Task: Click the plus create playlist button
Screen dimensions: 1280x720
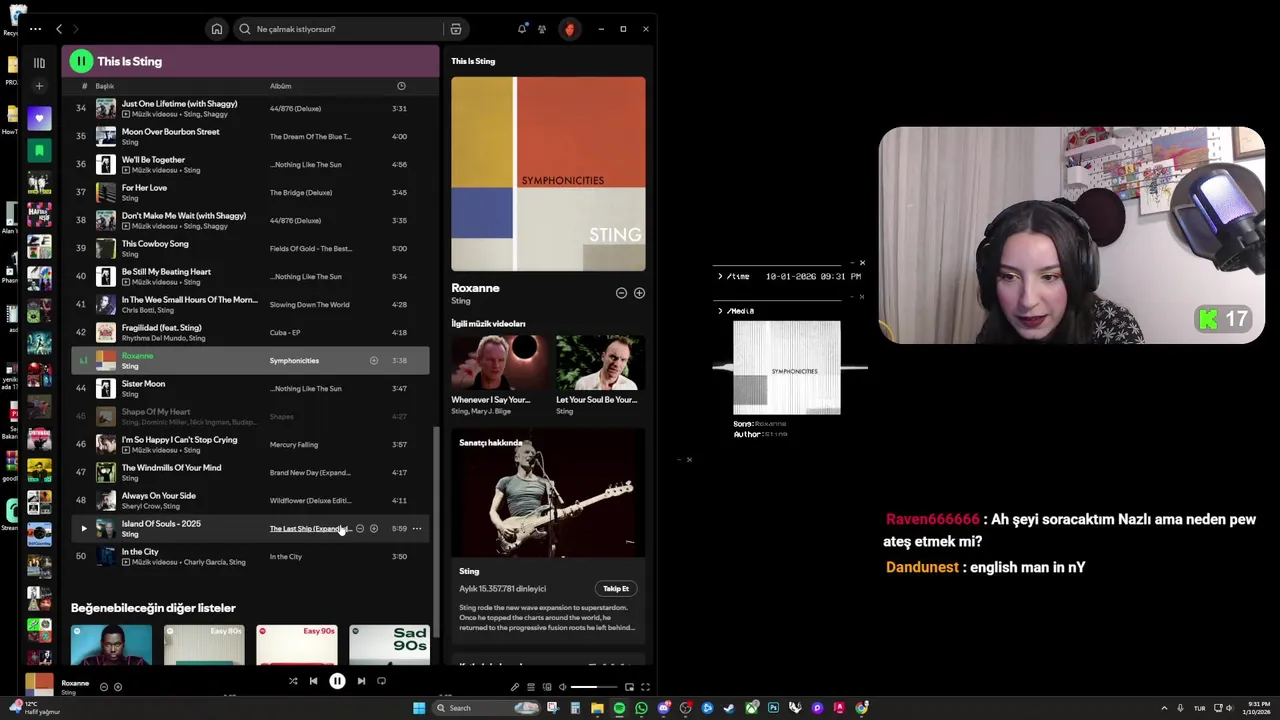Action: coord(39,86)
